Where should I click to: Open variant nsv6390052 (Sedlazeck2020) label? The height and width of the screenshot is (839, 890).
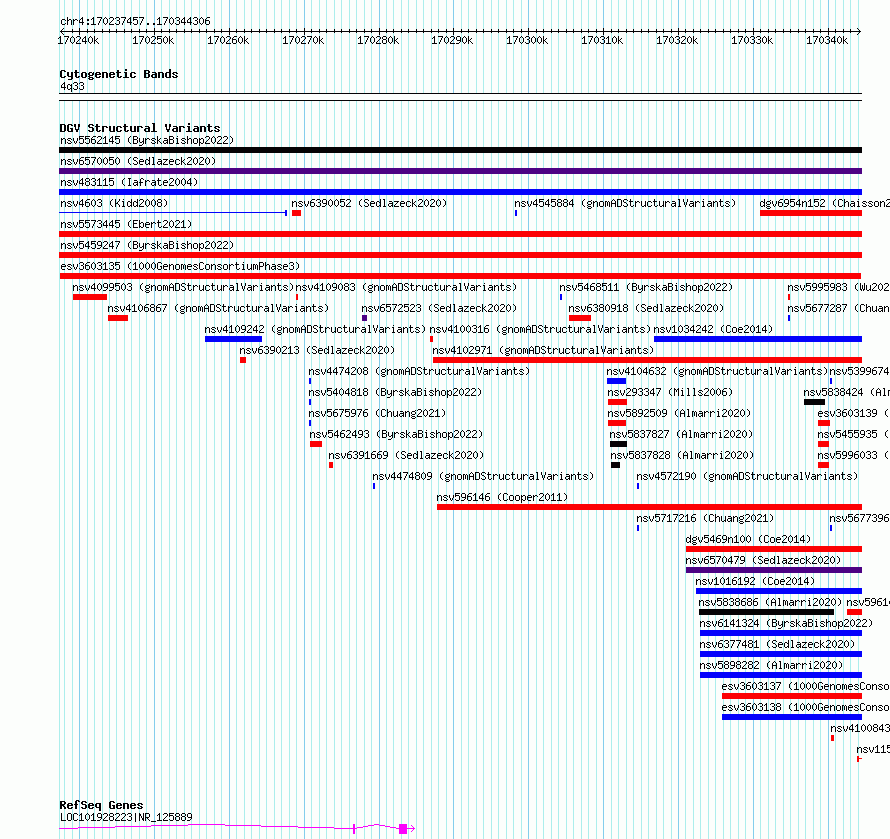coord(369,203)
